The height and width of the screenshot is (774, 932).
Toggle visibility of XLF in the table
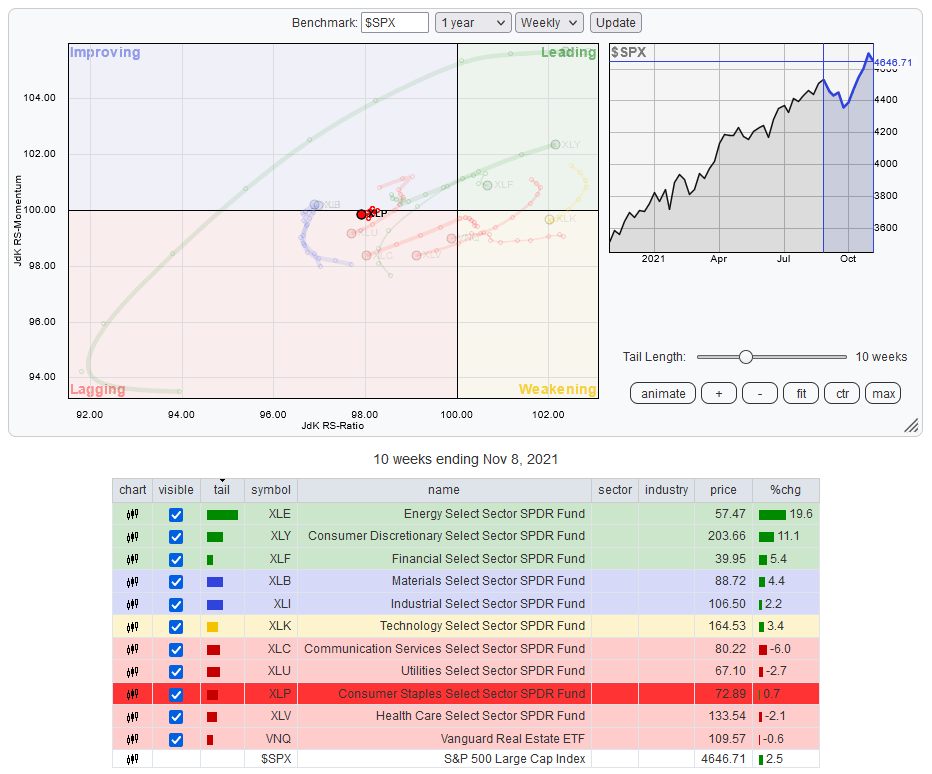(x=176, y=559)
